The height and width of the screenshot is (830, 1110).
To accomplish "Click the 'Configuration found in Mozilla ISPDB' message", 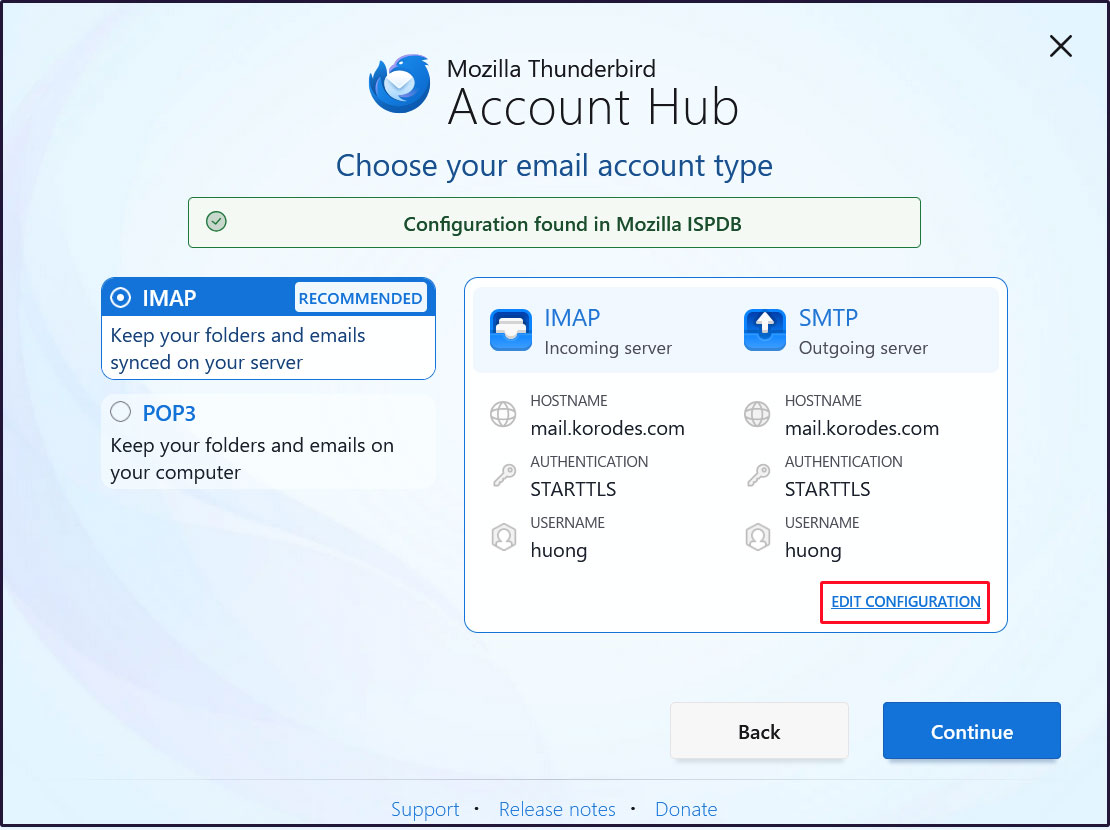I will click(x=572, y=224).
